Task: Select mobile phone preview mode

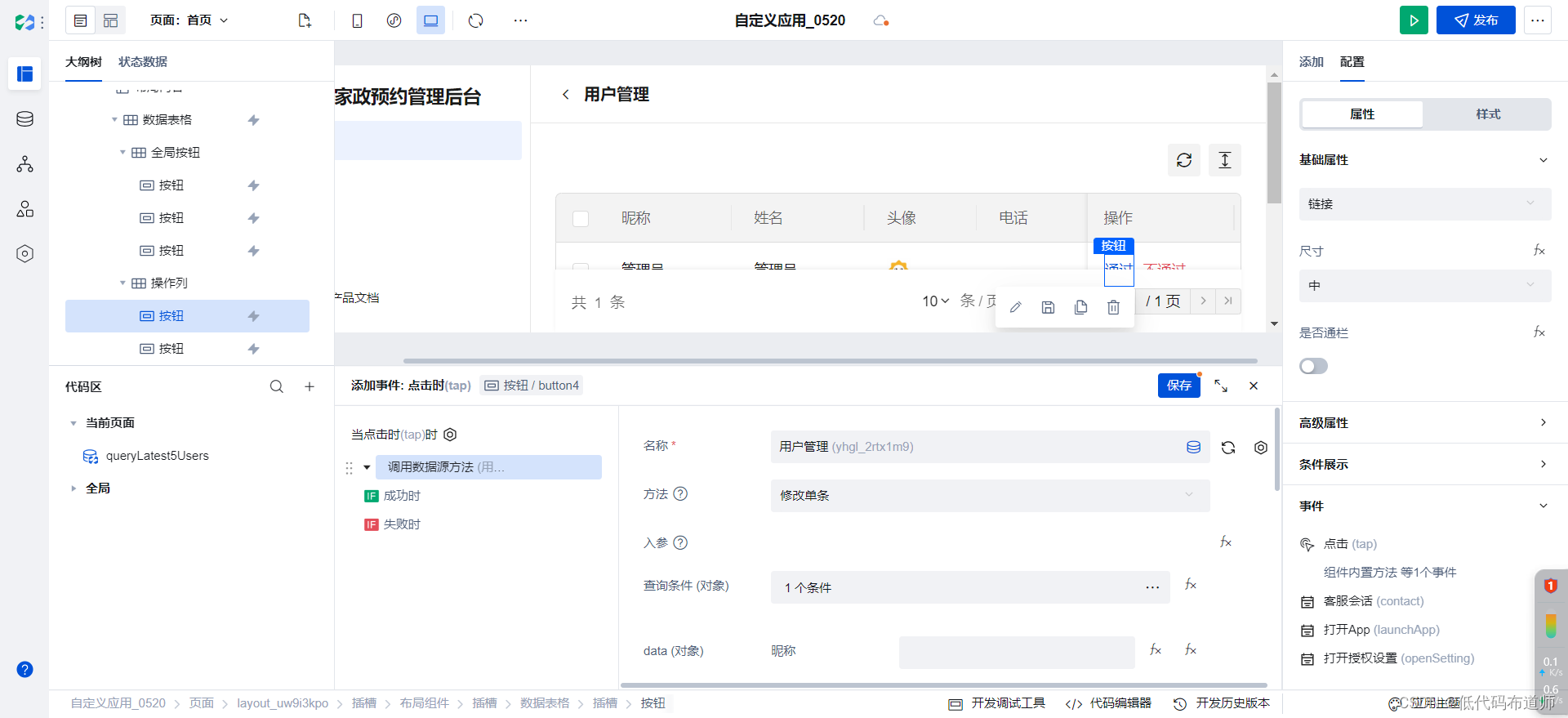Action: pos(357,20)
